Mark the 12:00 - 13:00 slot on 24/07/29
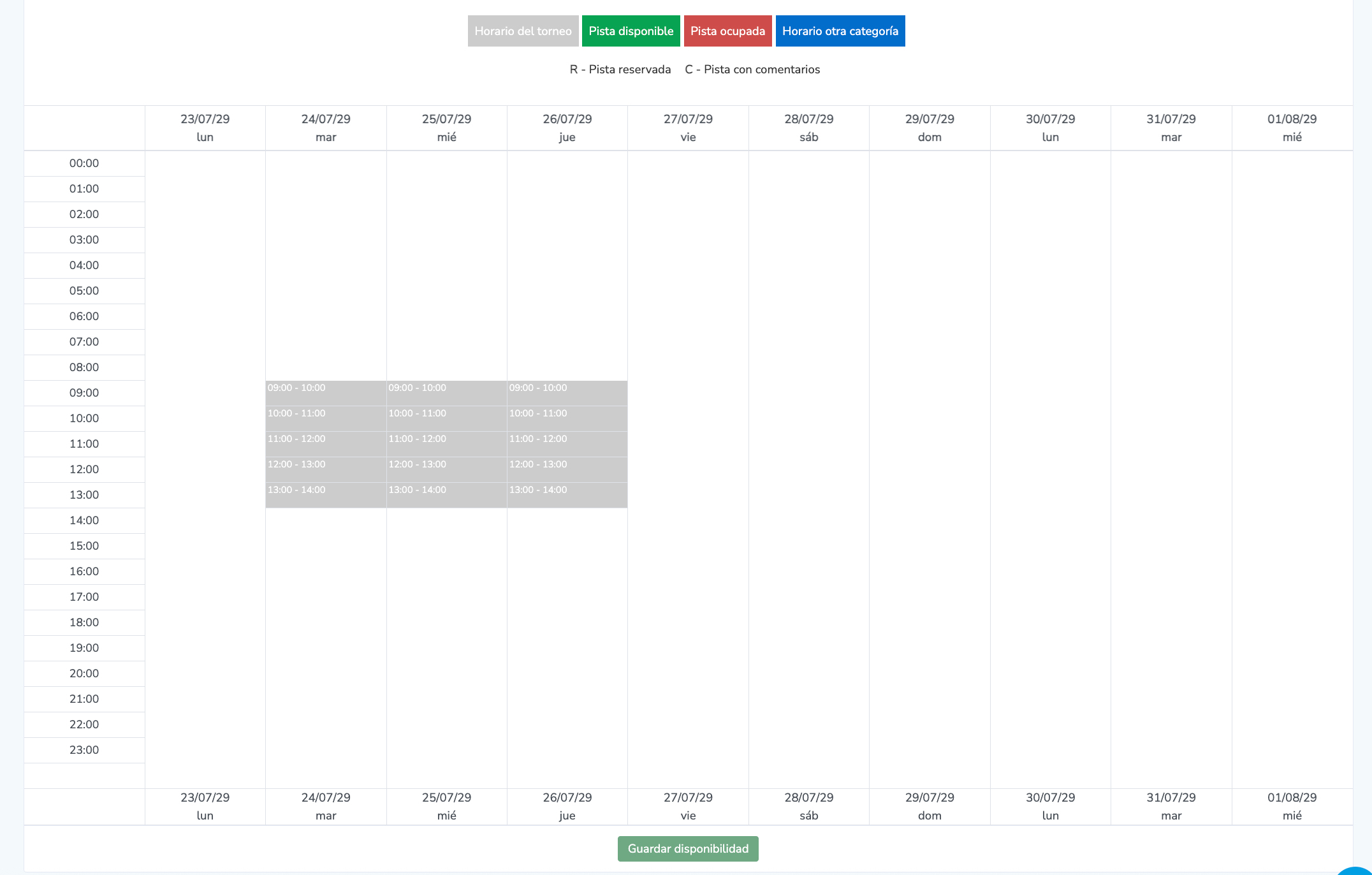 [x=326, y=470]
